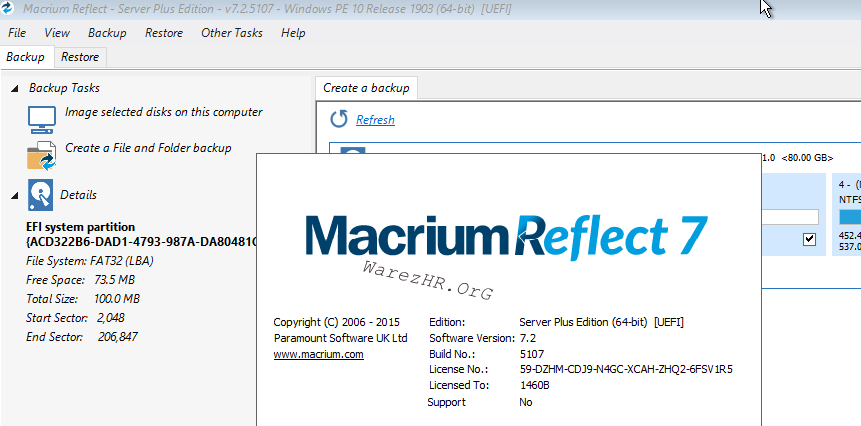Select the Create a backup tab
The height and width of the screenshot is (426, 861).
click(x=366, y=88)
